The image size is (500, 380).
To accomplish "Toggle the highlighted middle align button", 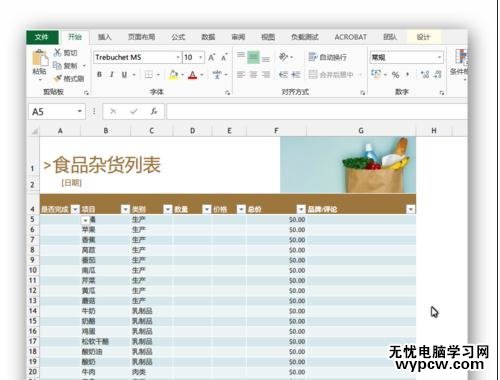I will 253,57.
